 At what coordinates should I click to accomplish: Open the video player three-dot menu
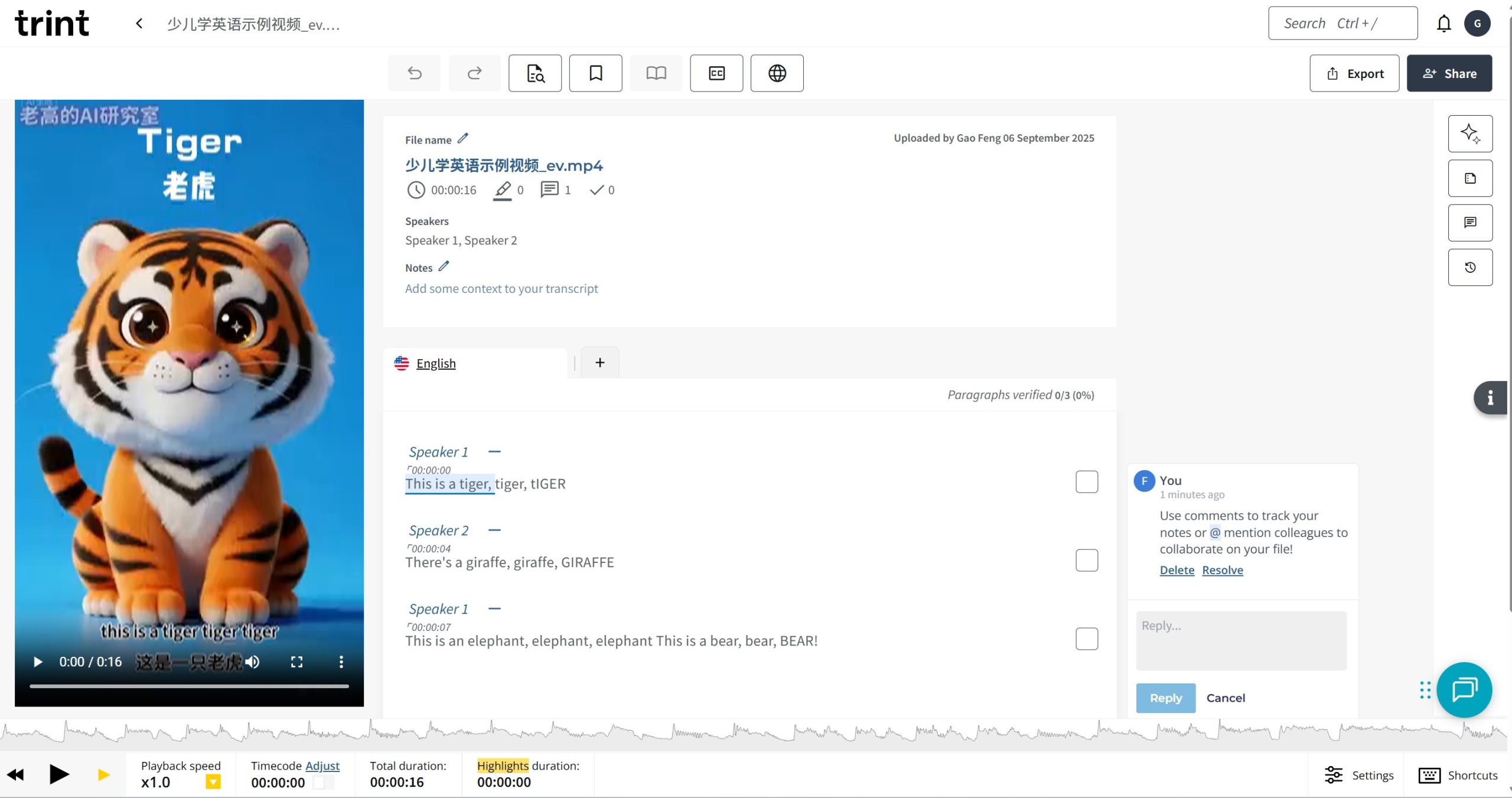341,662
